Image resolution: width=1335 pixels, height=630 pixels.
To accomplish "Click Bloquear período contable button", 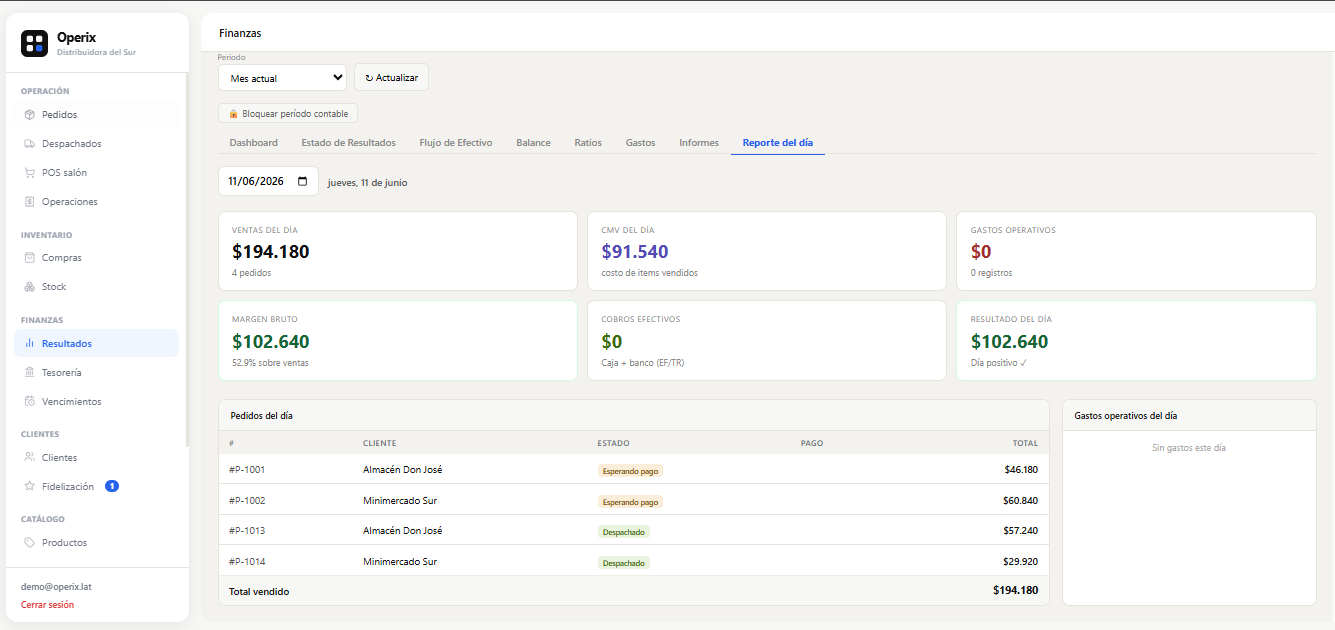I will [x=288, y=114].
